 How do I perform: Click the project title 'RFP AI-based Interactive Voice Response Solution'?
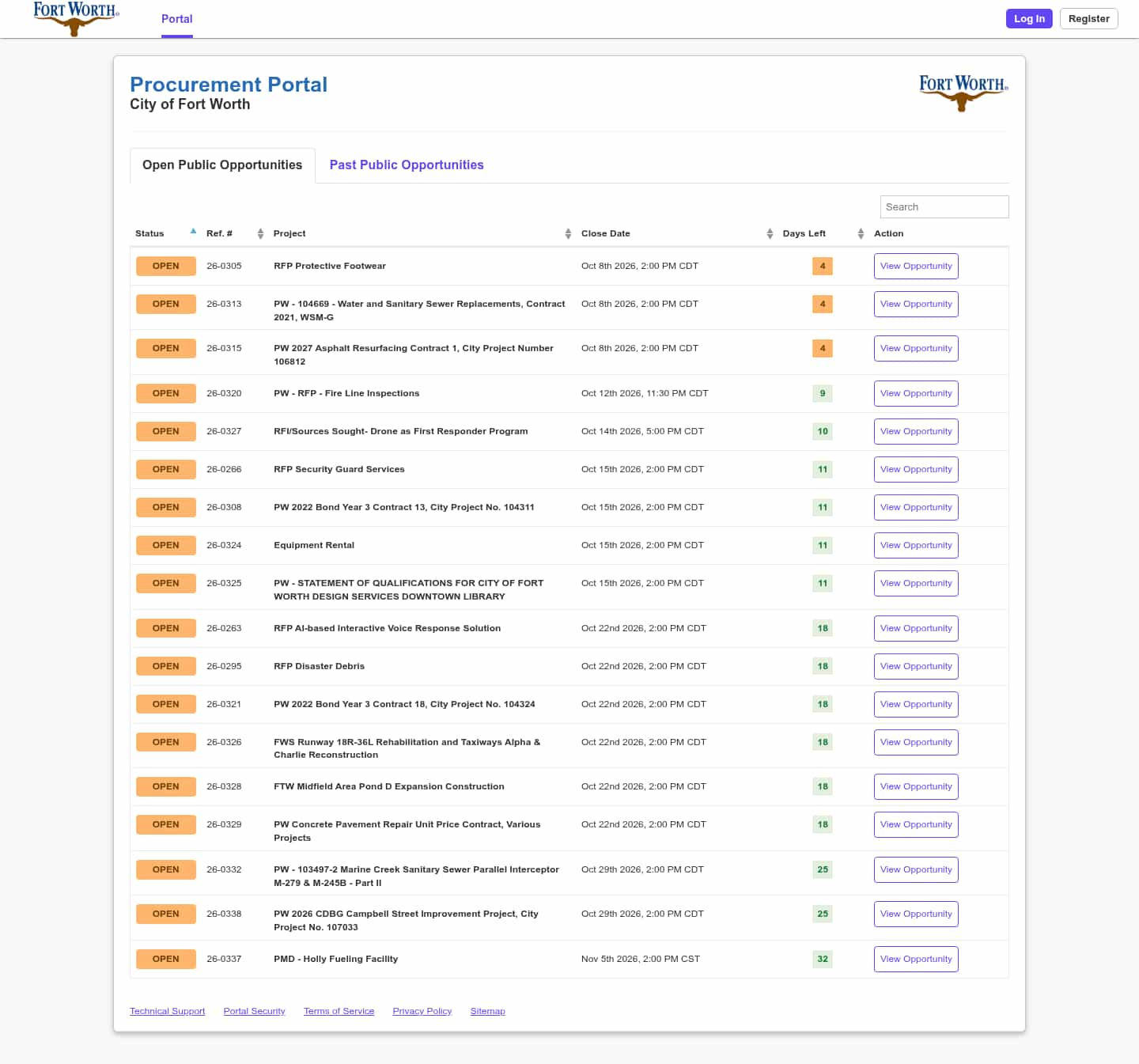click(387, 628)
